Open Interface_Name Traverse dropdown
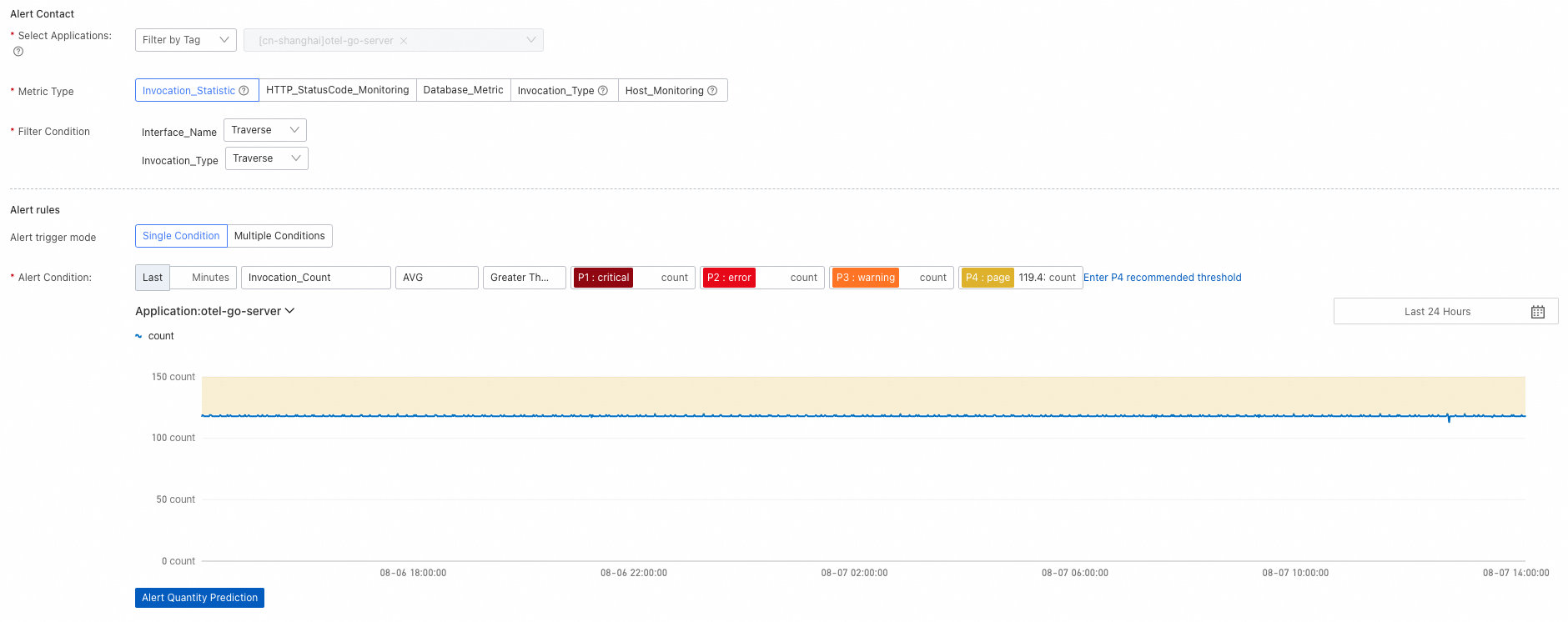This screenshot has height=622, width=1568. click(265, 130)
